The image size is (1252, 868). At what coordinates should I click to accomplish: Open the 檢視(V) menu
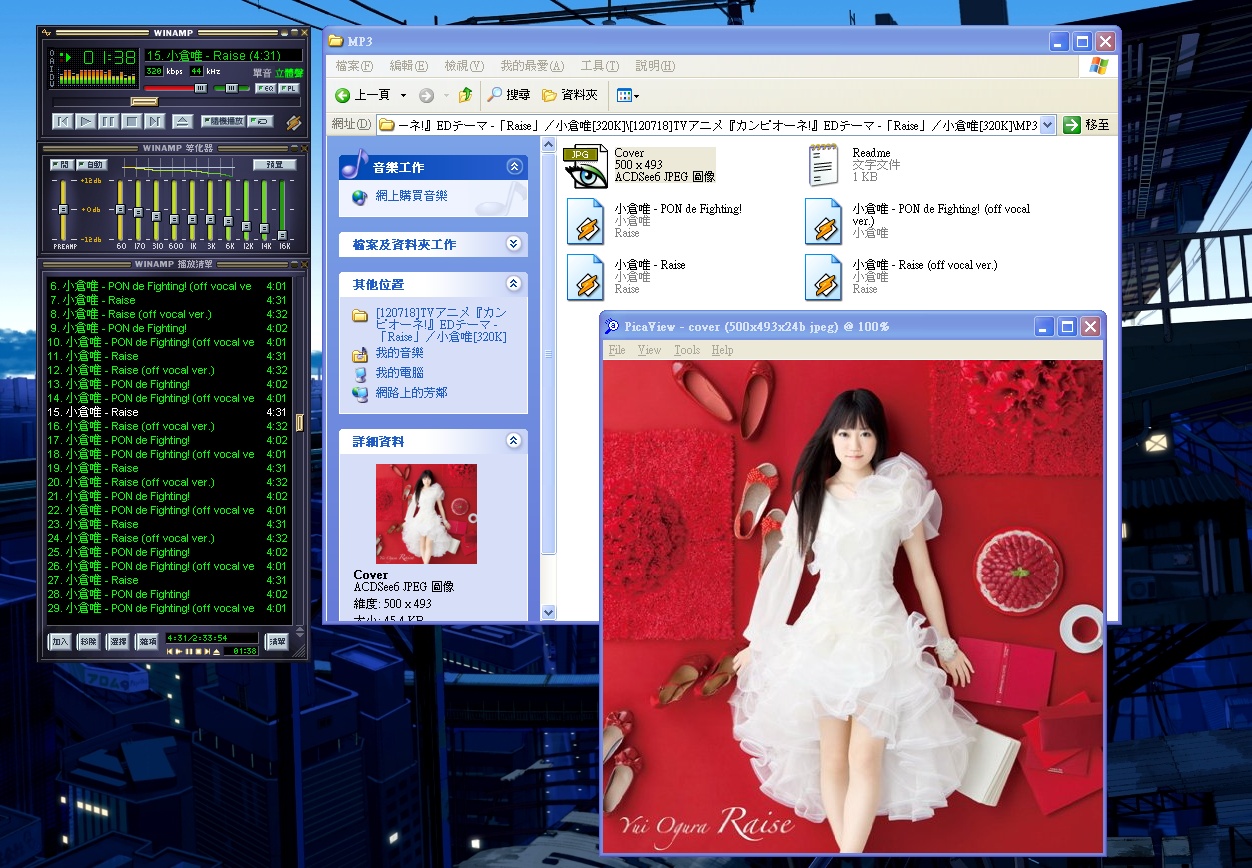coord(463,66)
